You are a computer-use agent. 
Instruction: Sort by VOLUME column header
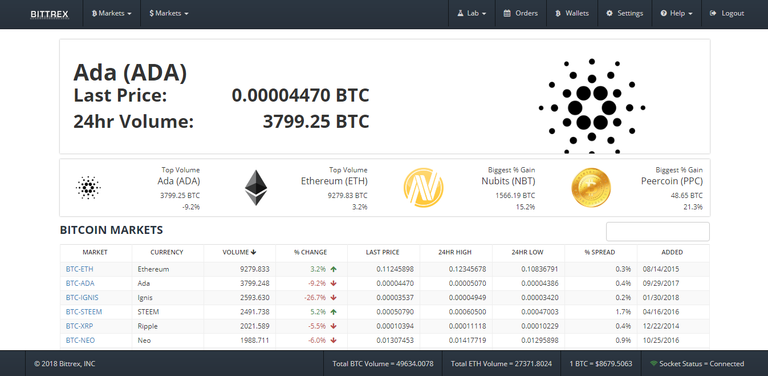click(x=239, y=253)
